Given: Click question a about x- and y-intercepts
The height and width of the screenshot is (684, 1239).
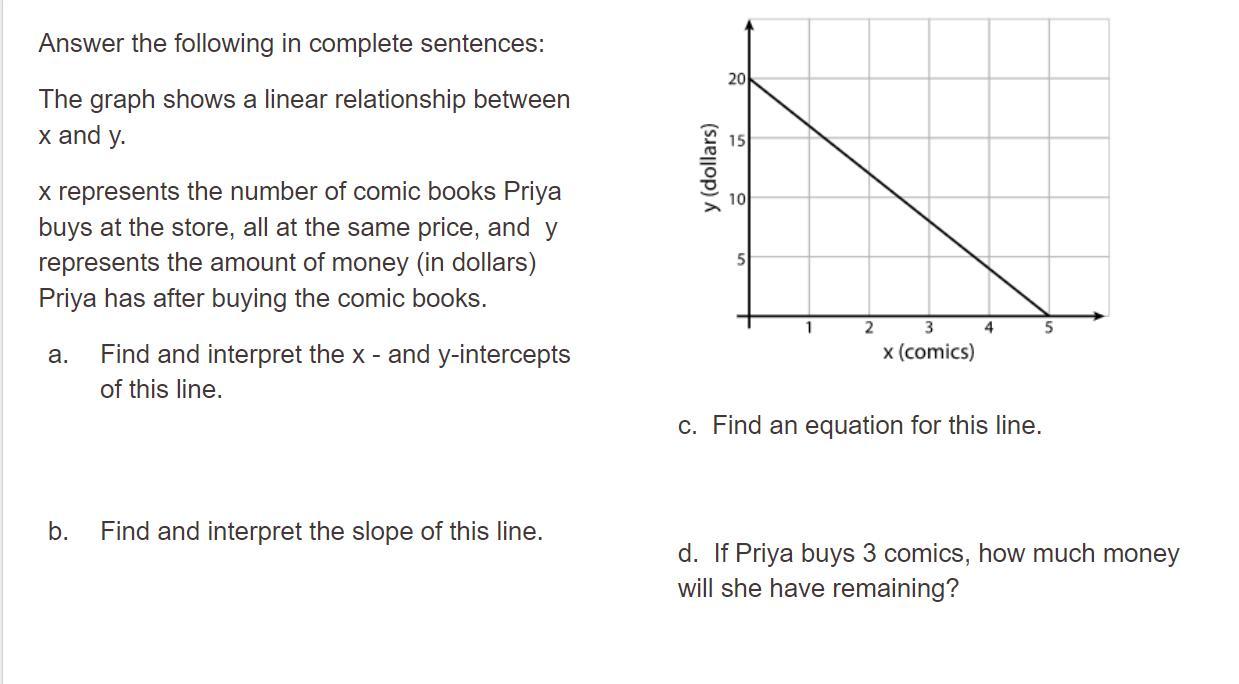Looking at the screenshot, I should (334, 371).
